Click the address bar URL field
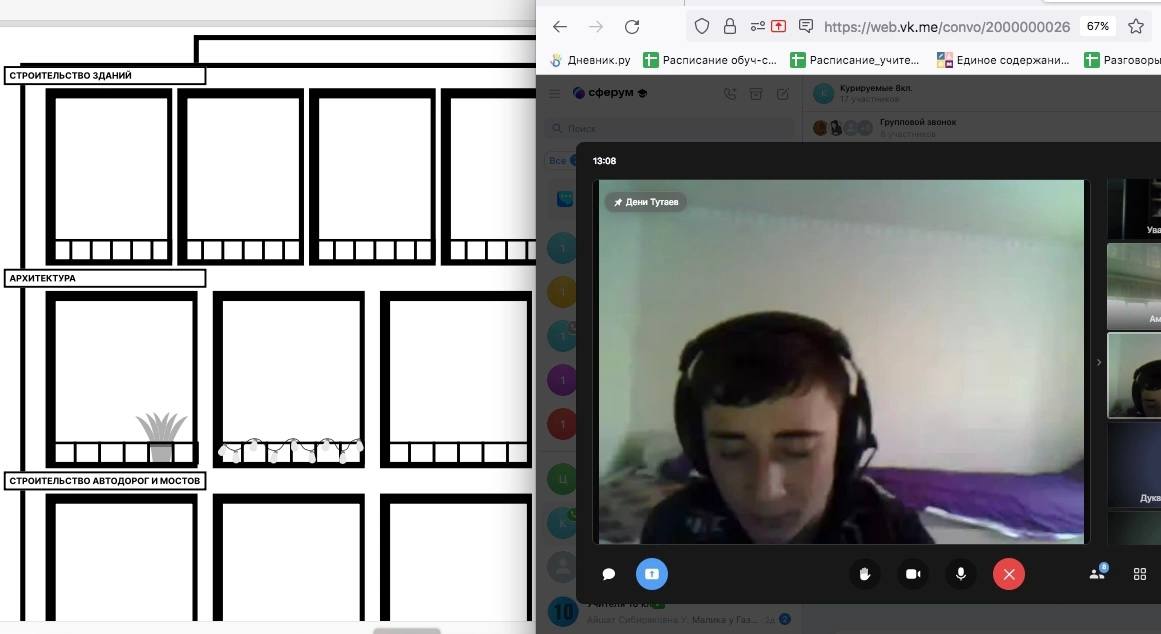 click(945, 27)
